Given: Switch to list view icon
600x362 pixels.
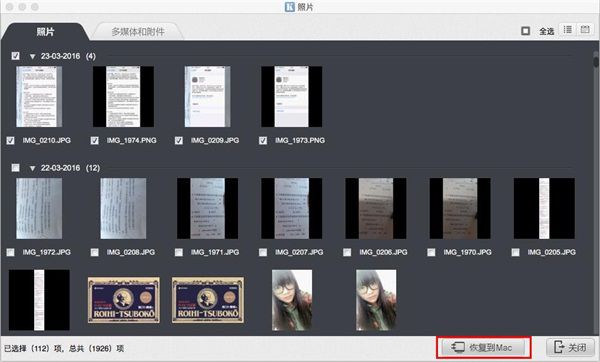Looking at the screenshot, I should 567,30.
